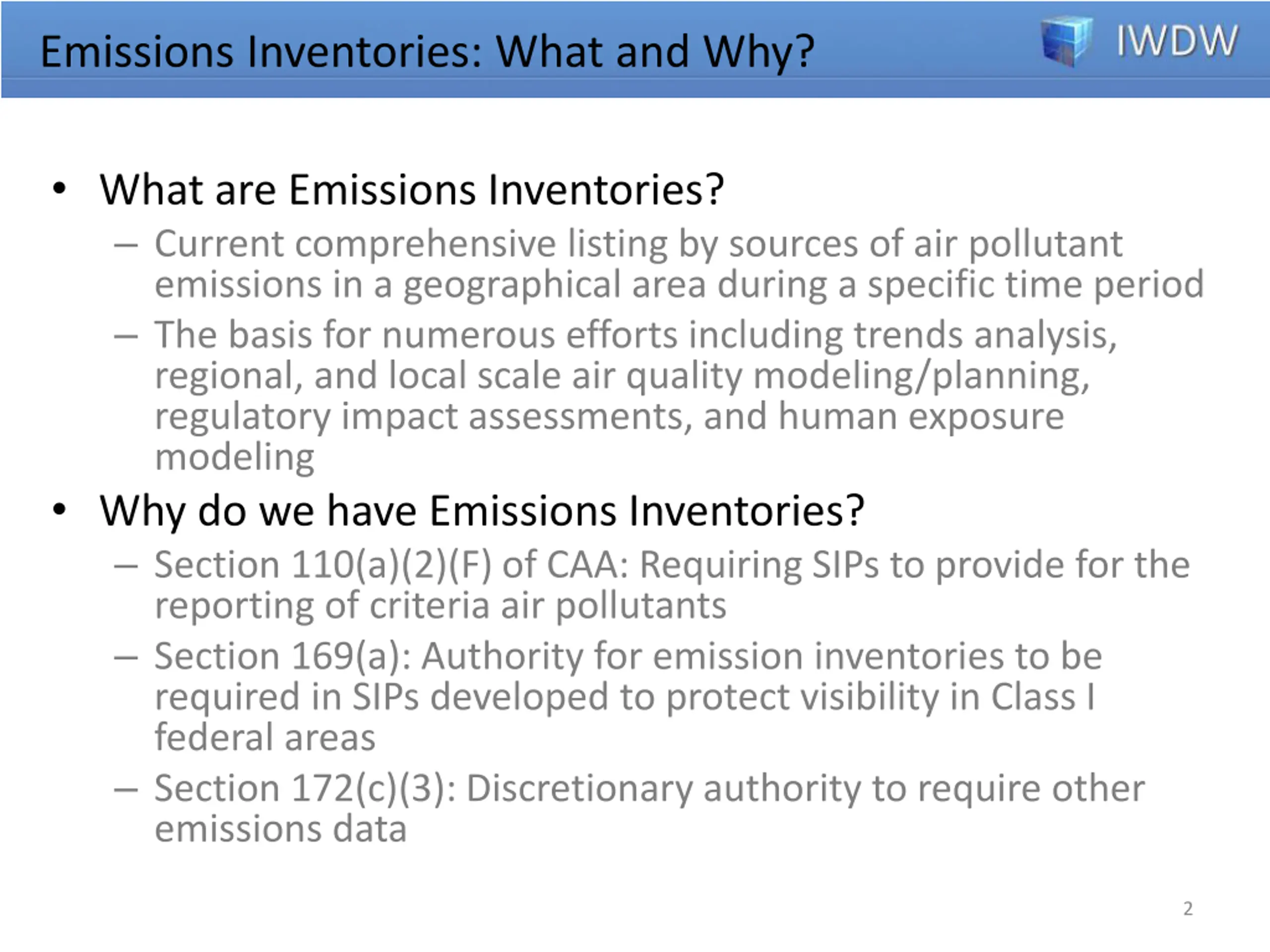The width and height of the screenshot is (1270, 952).
Task: Click the Section 110(a)(2)(F) of CAA line
Action: [x=672, y=585]
